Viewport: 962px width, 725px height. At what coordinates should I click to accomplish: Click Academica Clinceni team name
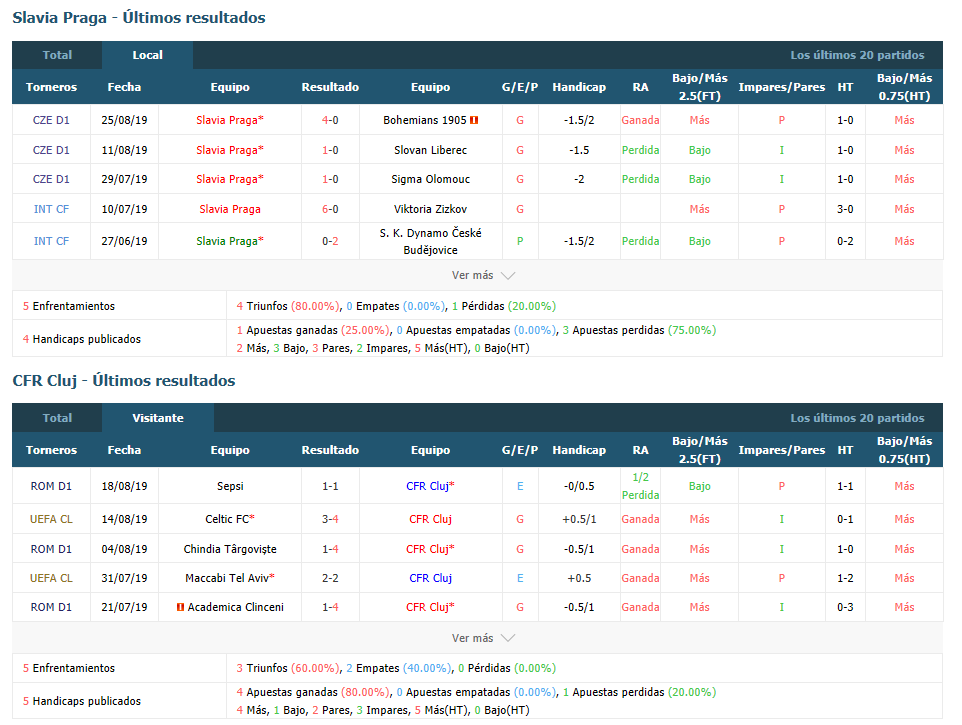236,607
